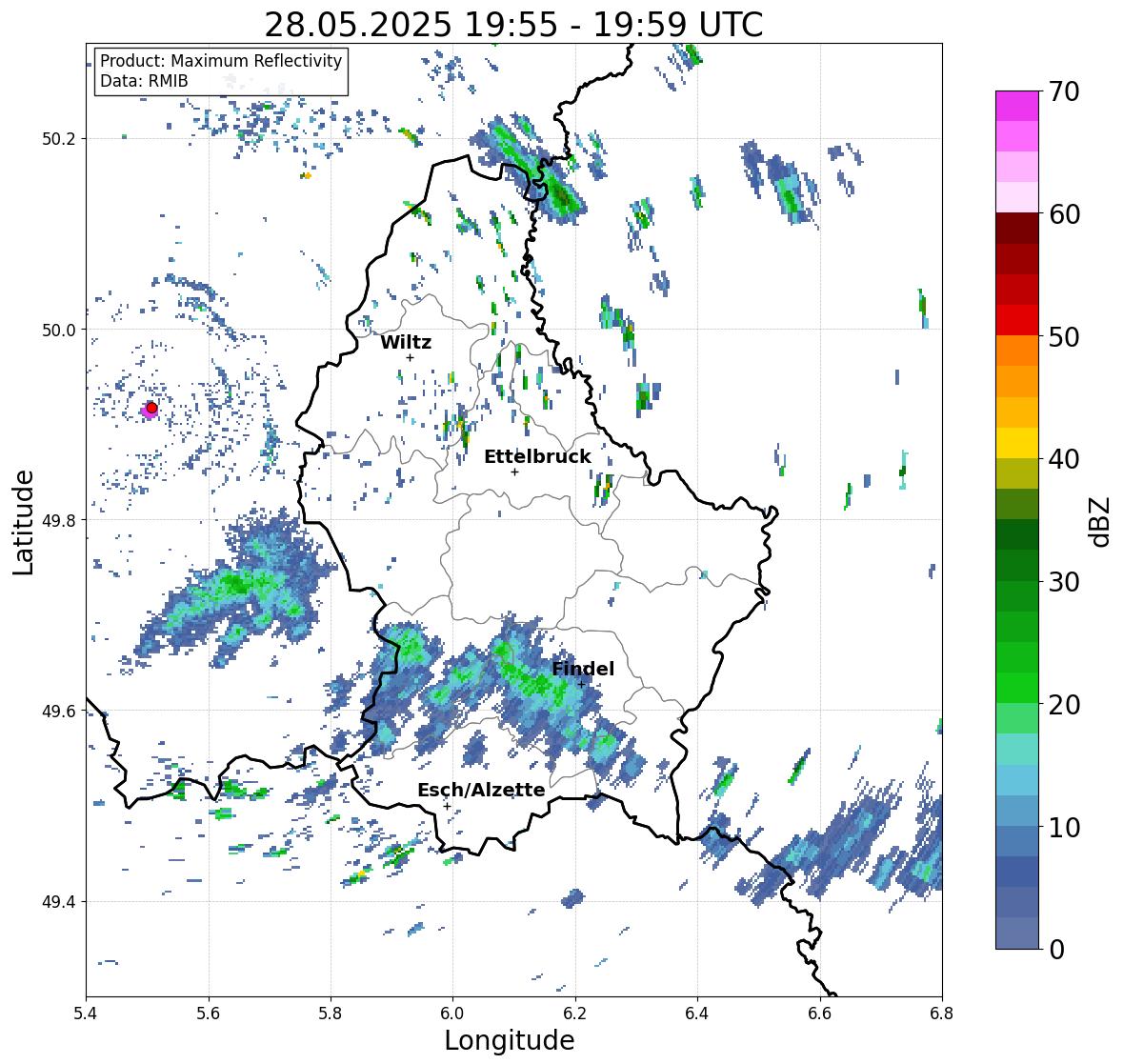
Task: Click the dBZ colorbar label
Action: click(1101, 521)
